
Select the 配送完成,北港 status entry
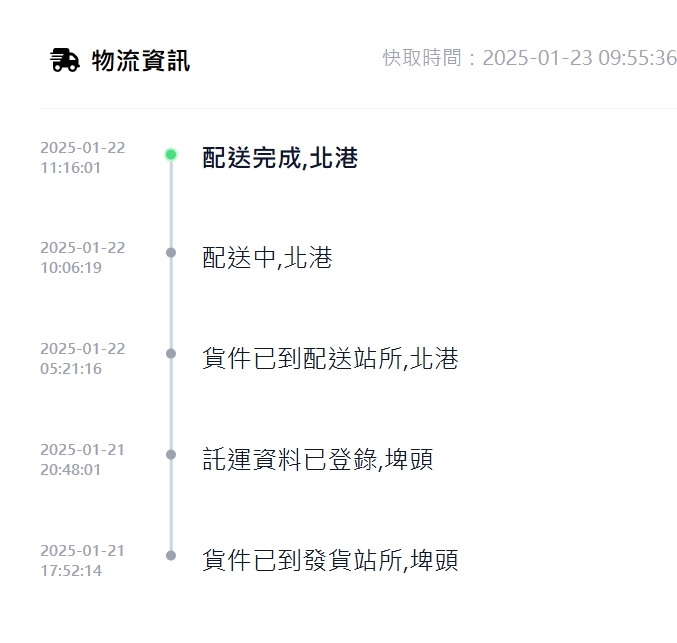click(280, 158)
